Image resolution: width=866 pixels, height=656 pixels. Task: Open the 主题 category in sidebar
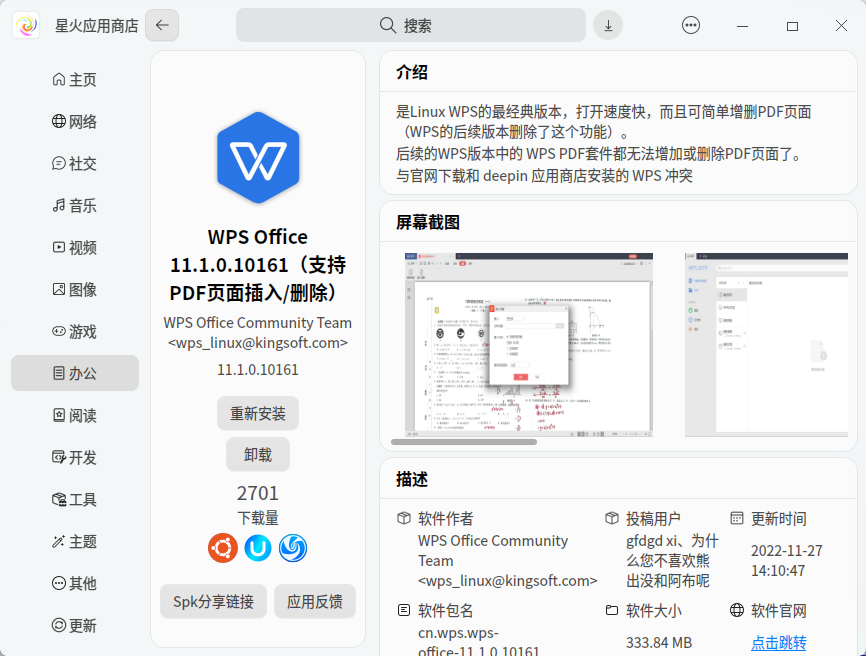tap(74, 541)
